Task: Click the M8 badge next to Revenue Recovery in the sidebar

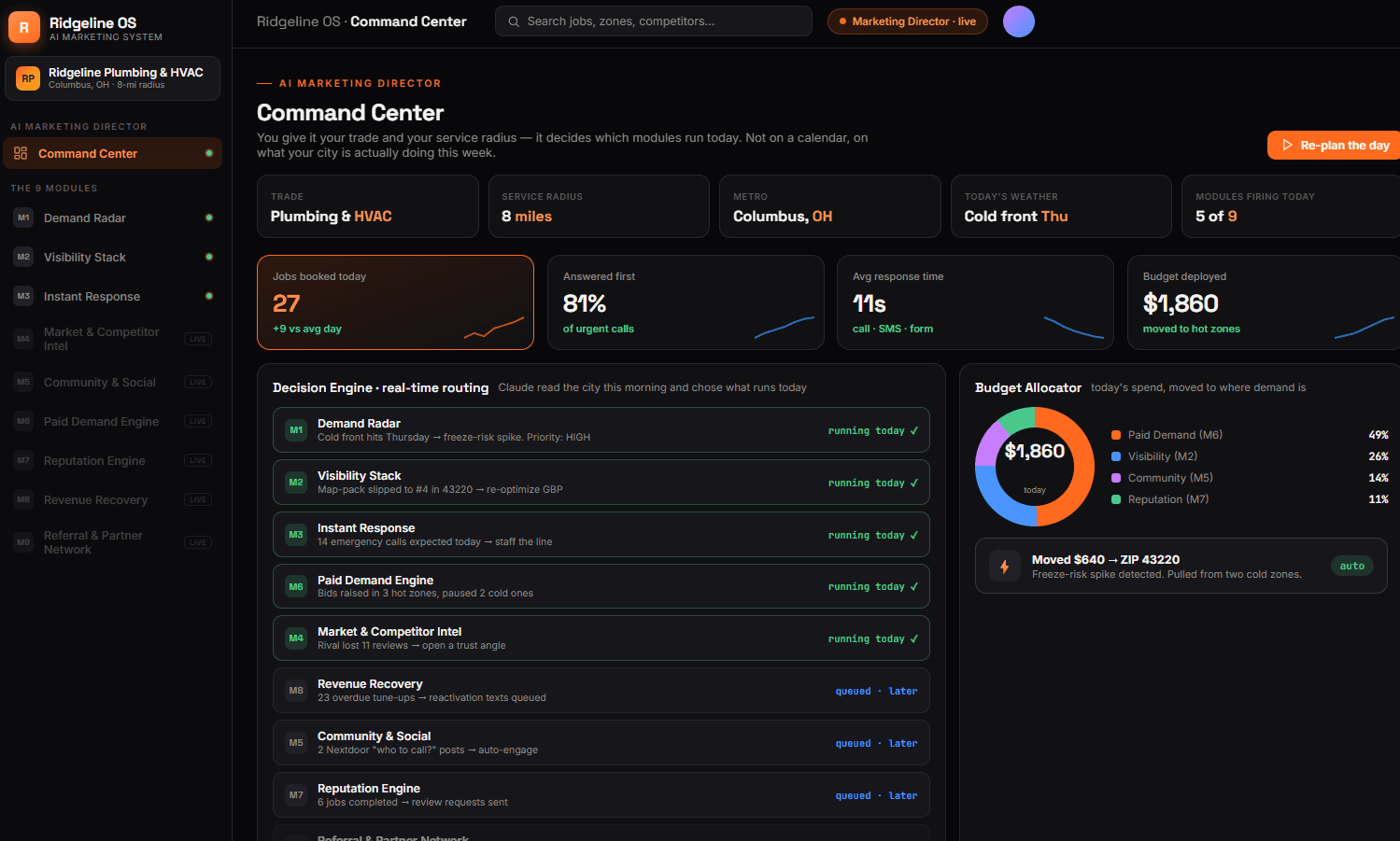Action: [23, 499]
